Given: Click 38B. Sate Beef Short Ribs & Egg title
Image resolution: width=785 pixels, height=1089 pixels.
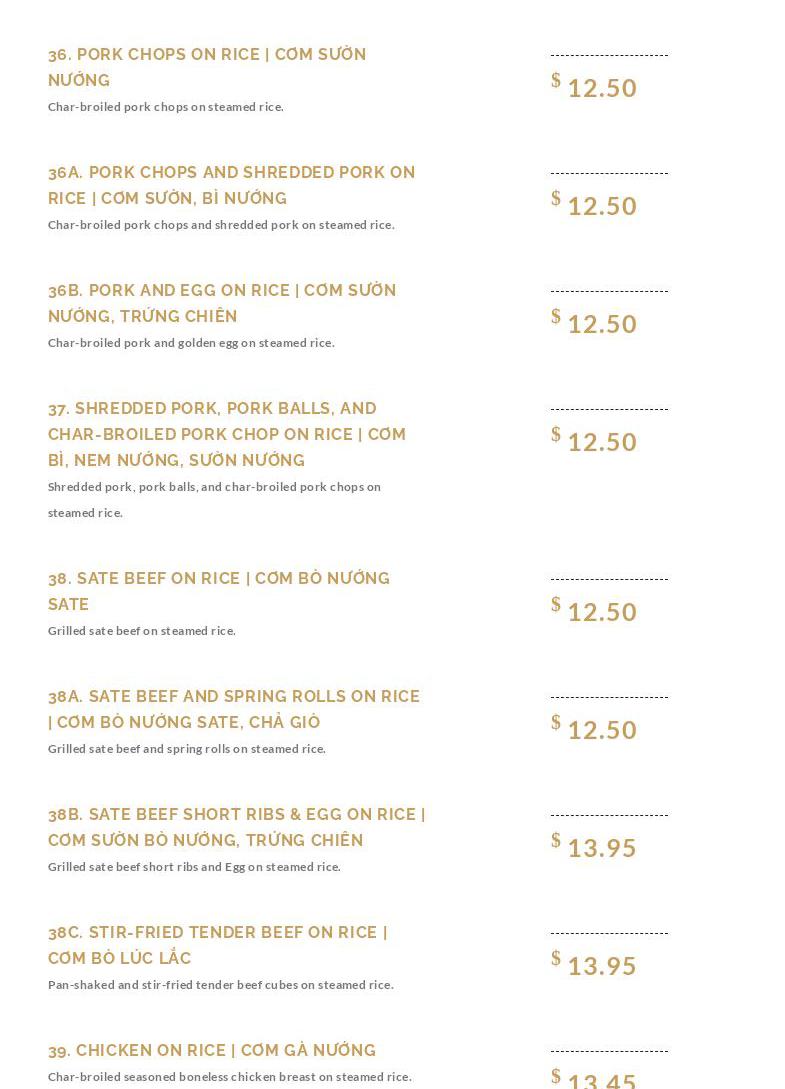Looking at the screenshot, I should coord(236,827).
